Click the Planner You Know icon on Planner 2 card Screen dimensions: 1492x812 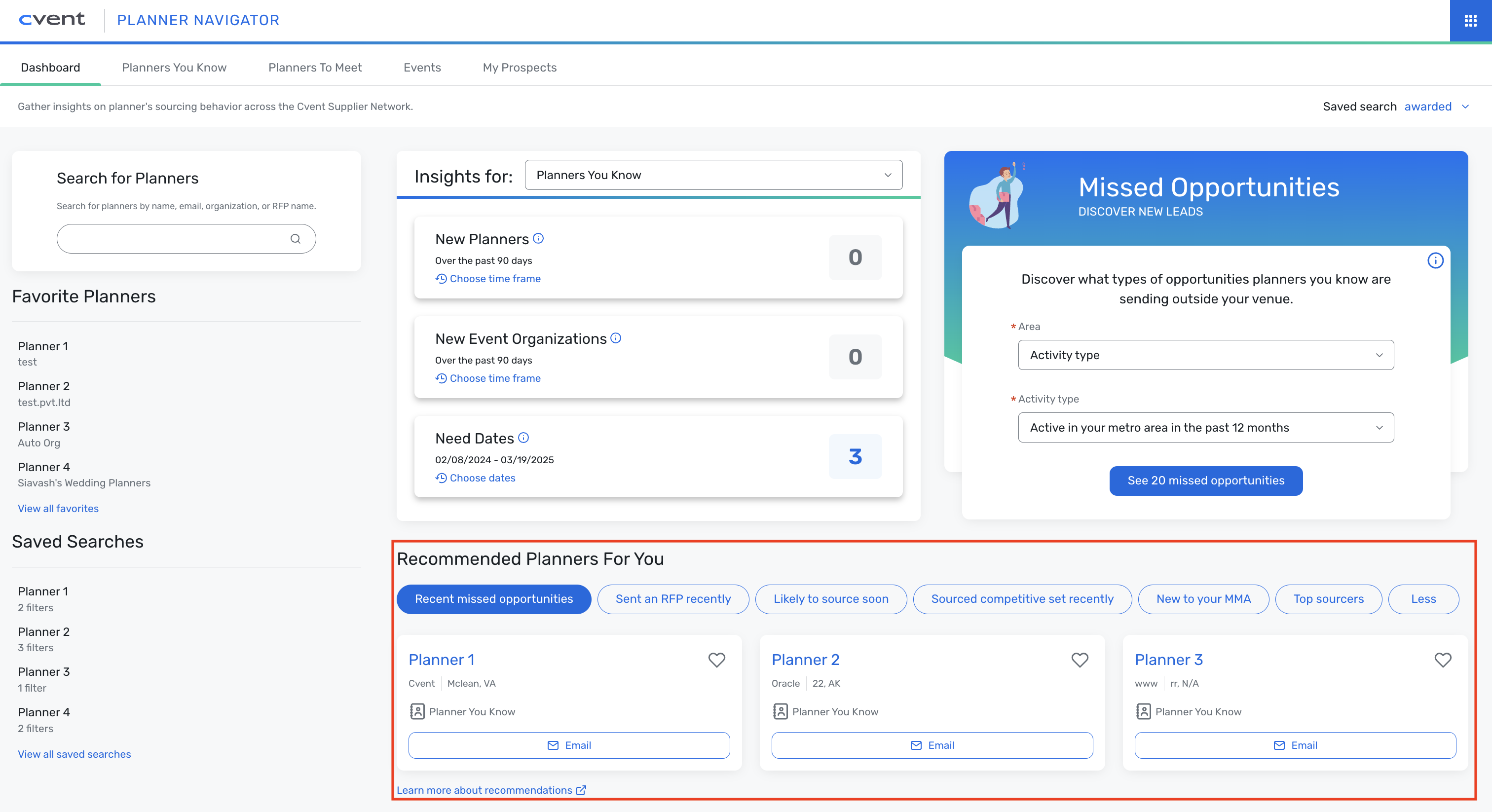(780, 711)
